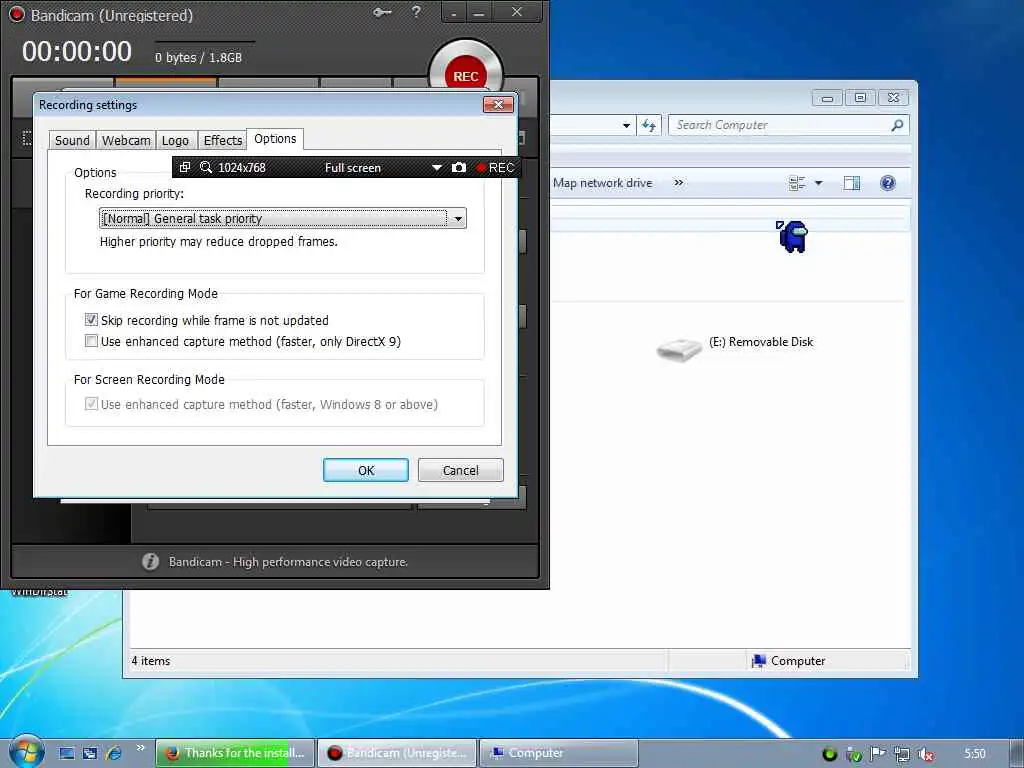Click the window mode icon on overlay bar
Viewport: 1024px width, 768px height.
[x=185, y=167]
